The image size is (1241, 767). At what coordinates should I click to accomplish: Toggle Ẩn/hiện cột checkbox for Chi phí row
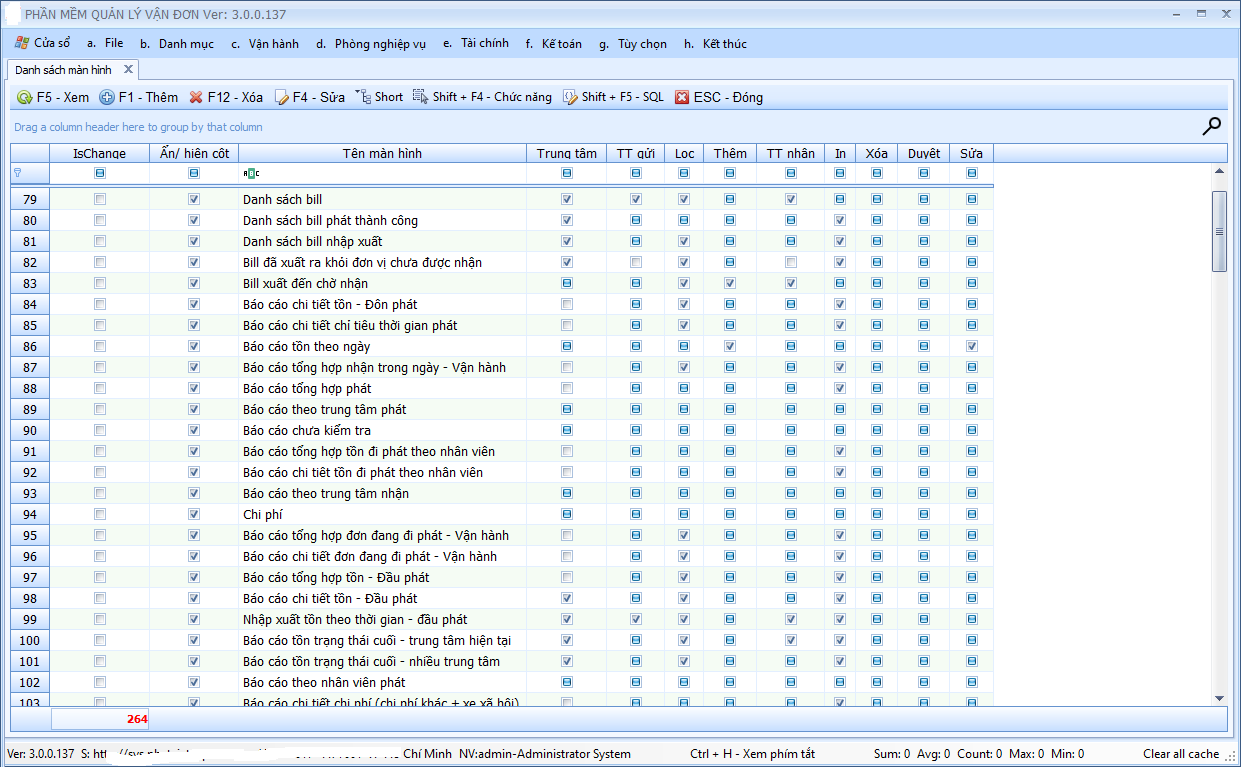[x=194, y=514]
